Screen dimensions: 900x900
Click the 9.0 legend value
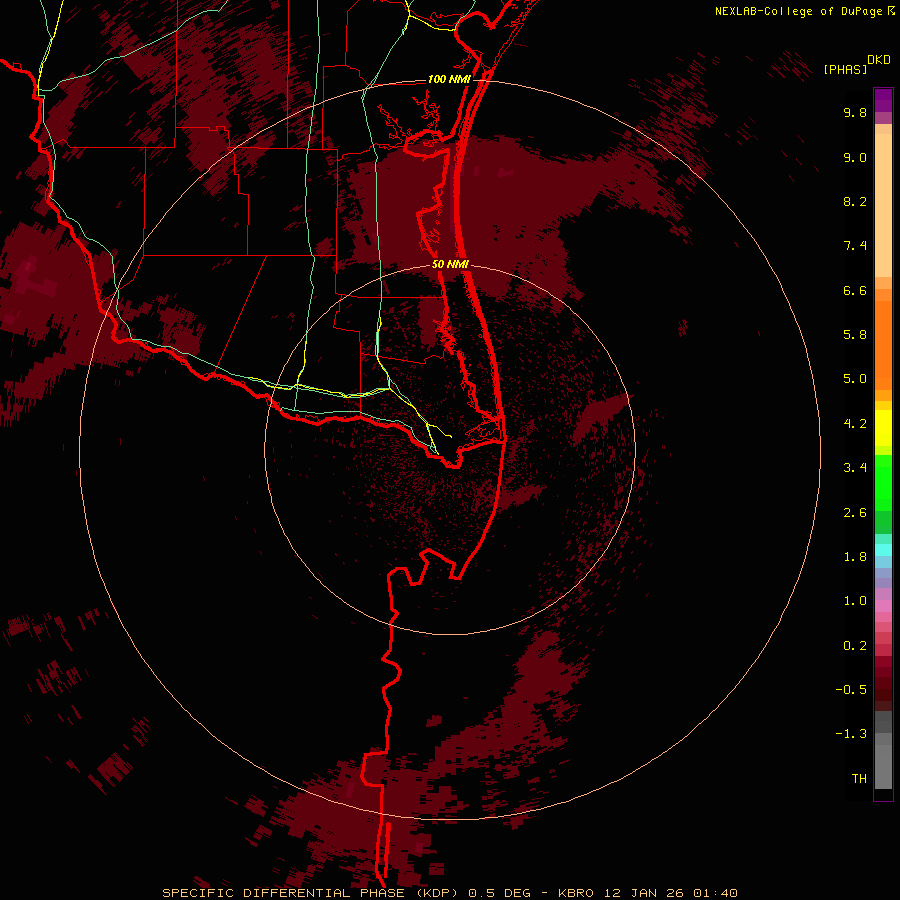(855, 157)
